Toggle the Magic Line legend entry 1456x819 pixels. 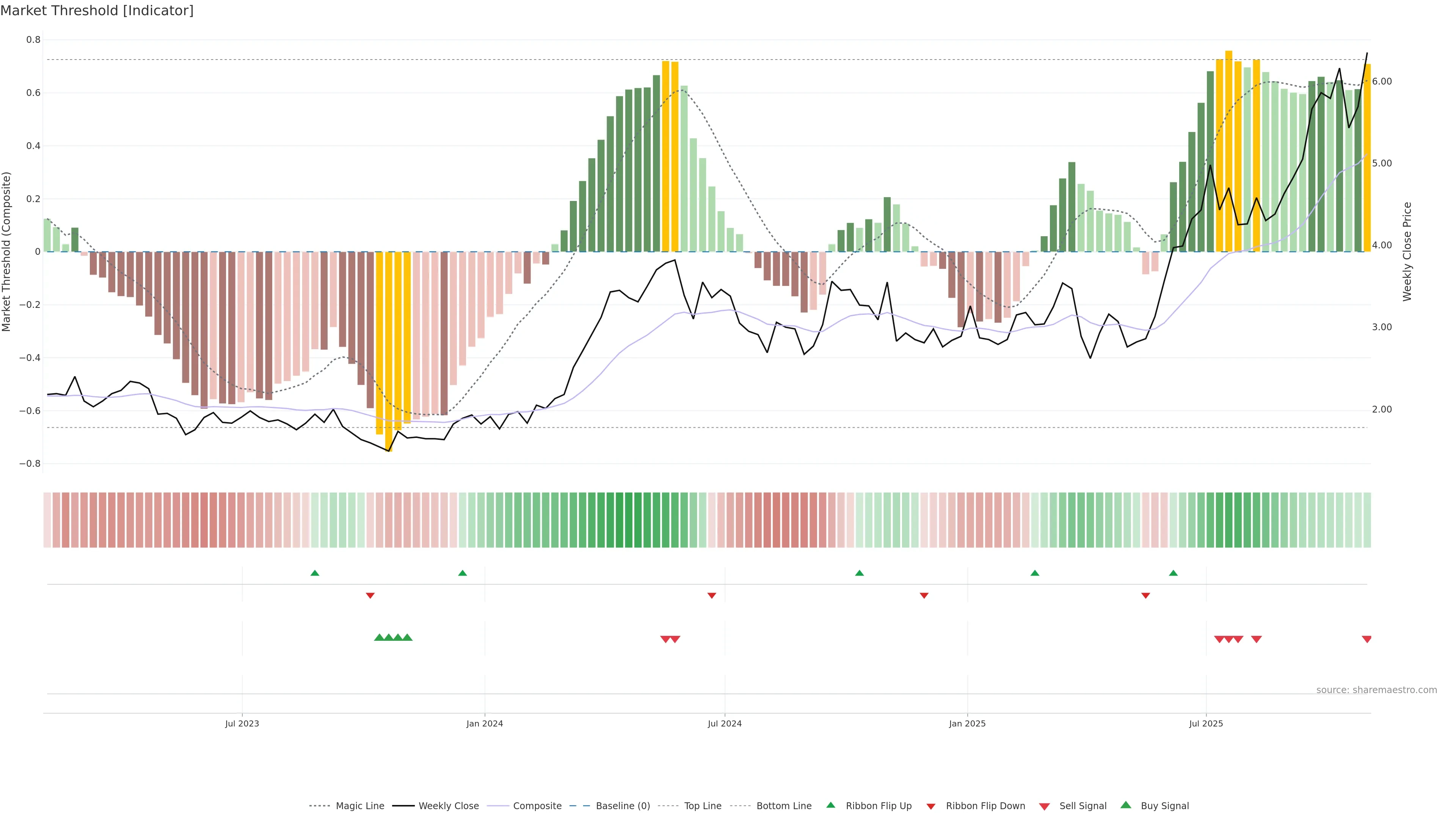coord(359,805)
